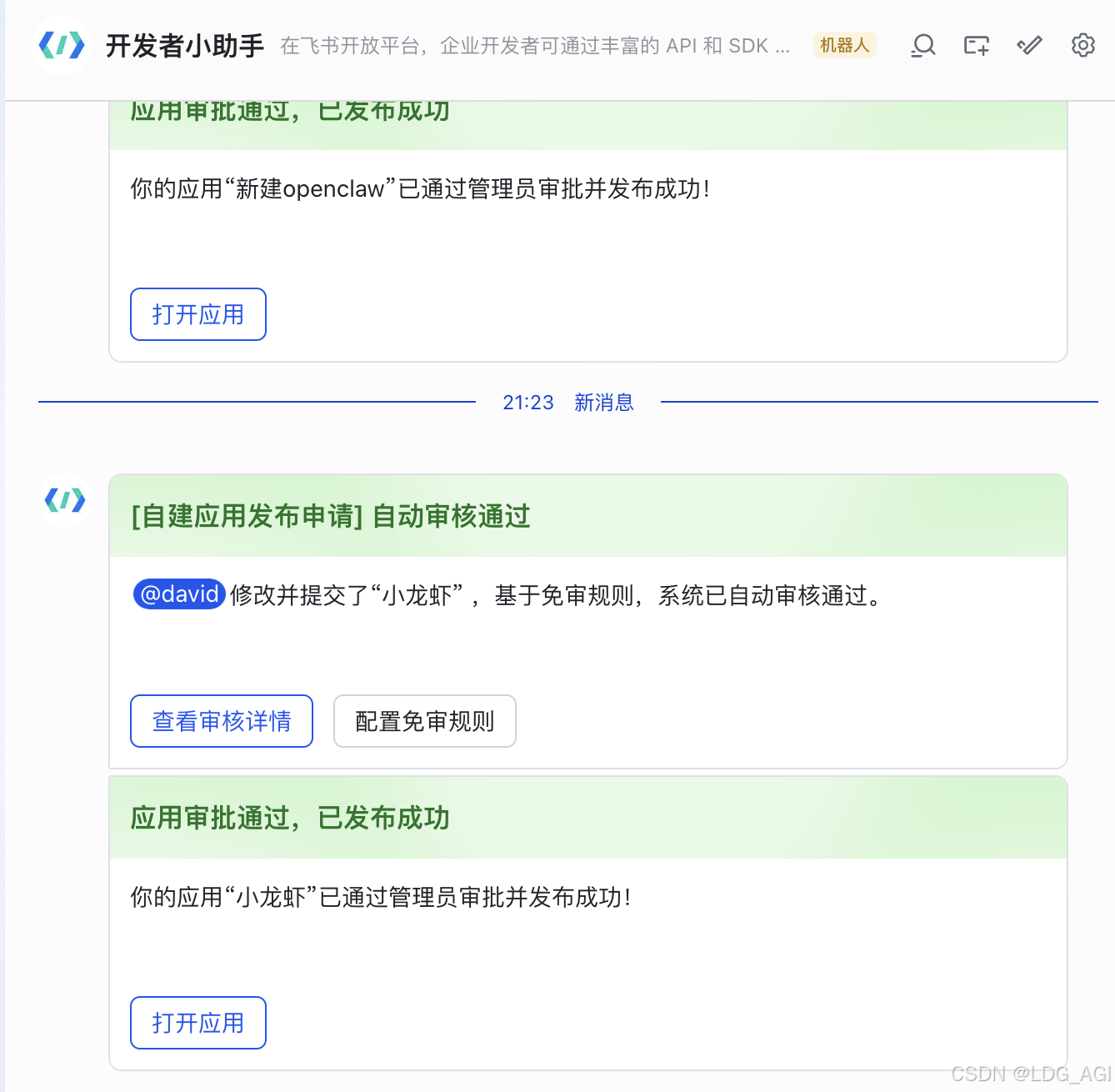Screen dimensions: 1115x1092
Task: Click the 小龙虾 publish success message text
Action: coord(381,899)
